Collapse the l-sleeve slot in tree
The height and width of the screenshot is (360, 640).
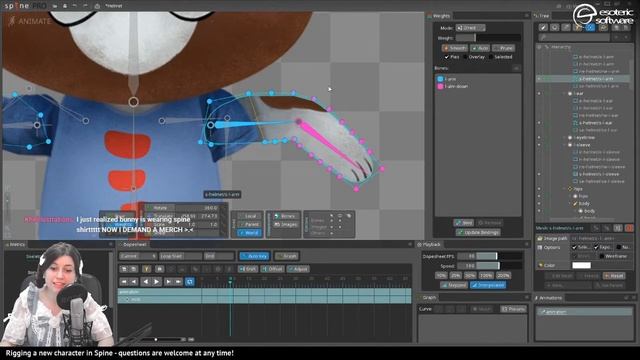pyautogui.click(x=564, y=145)
